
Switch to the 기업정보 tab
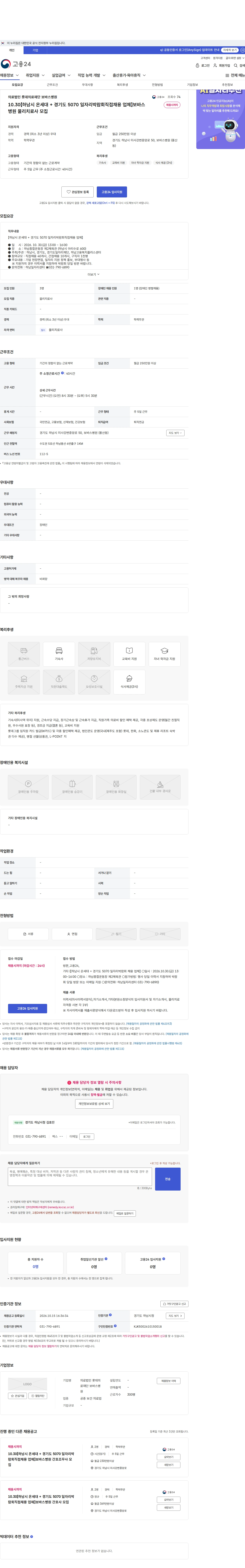coord(193,85)
